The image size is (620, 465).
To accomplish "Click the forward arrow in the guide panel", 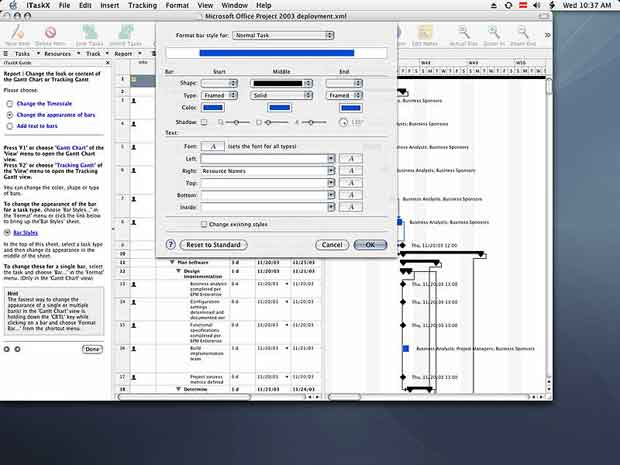I will coord(17,349).
